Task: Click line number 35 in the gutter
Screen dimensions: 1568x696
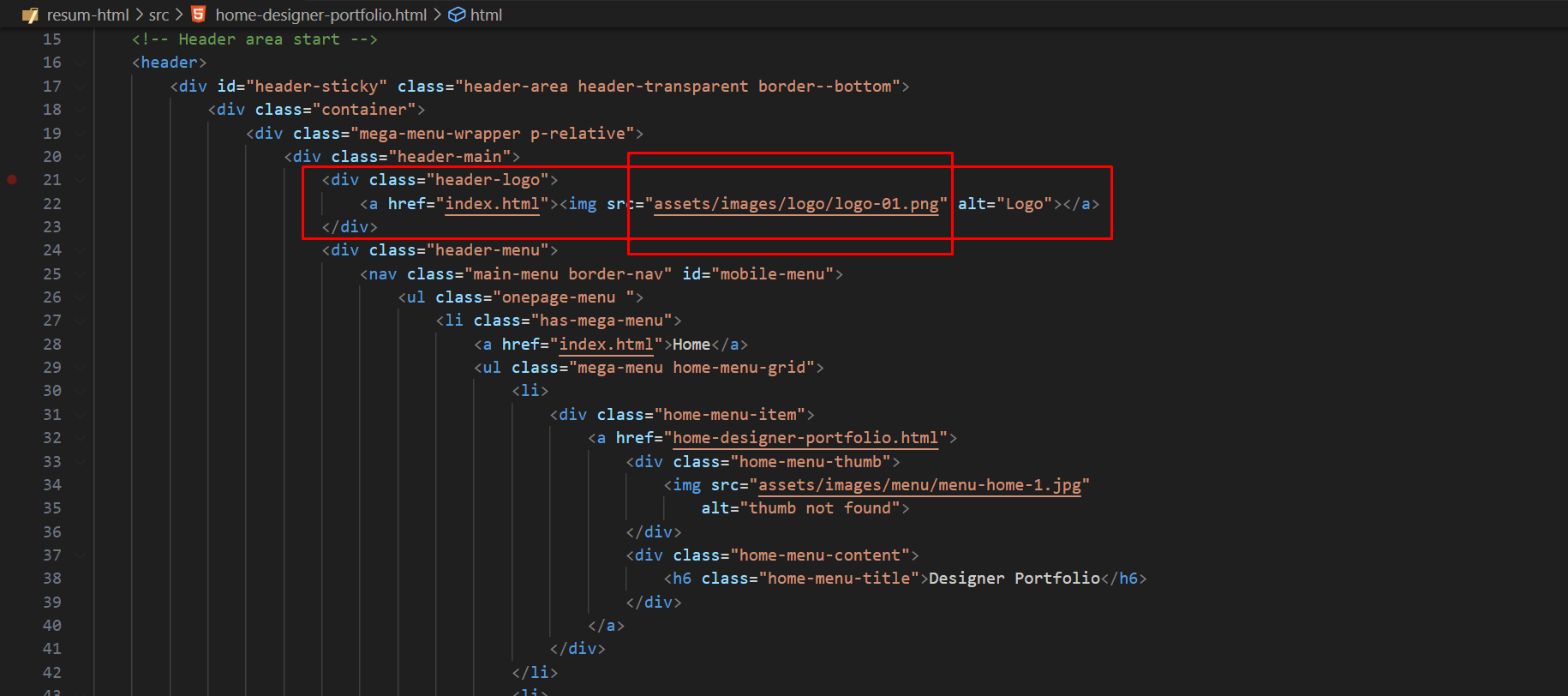Action: click(52, 508)
